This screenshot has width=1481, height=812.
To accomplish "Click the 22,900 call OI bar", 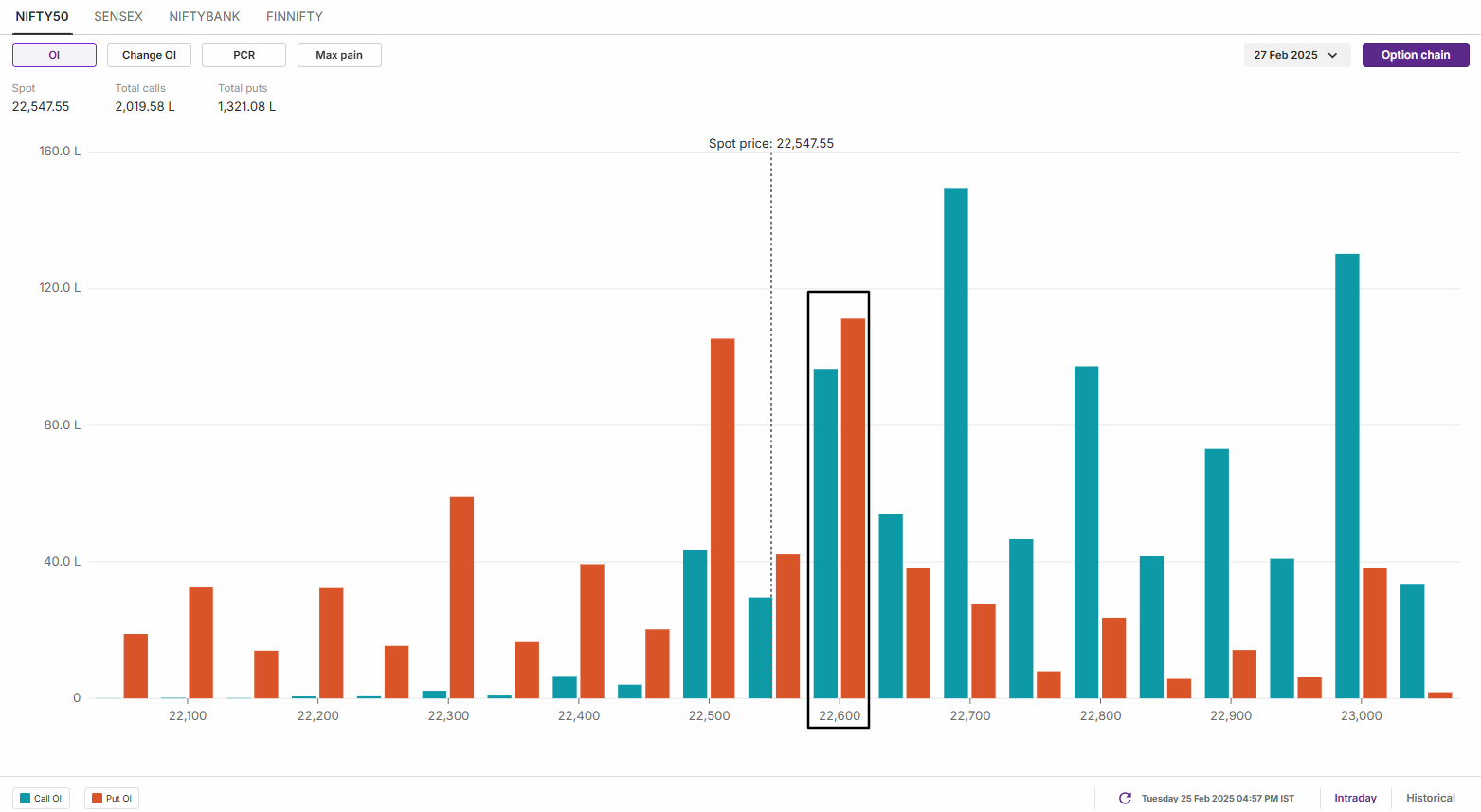I will point(1217,574).
